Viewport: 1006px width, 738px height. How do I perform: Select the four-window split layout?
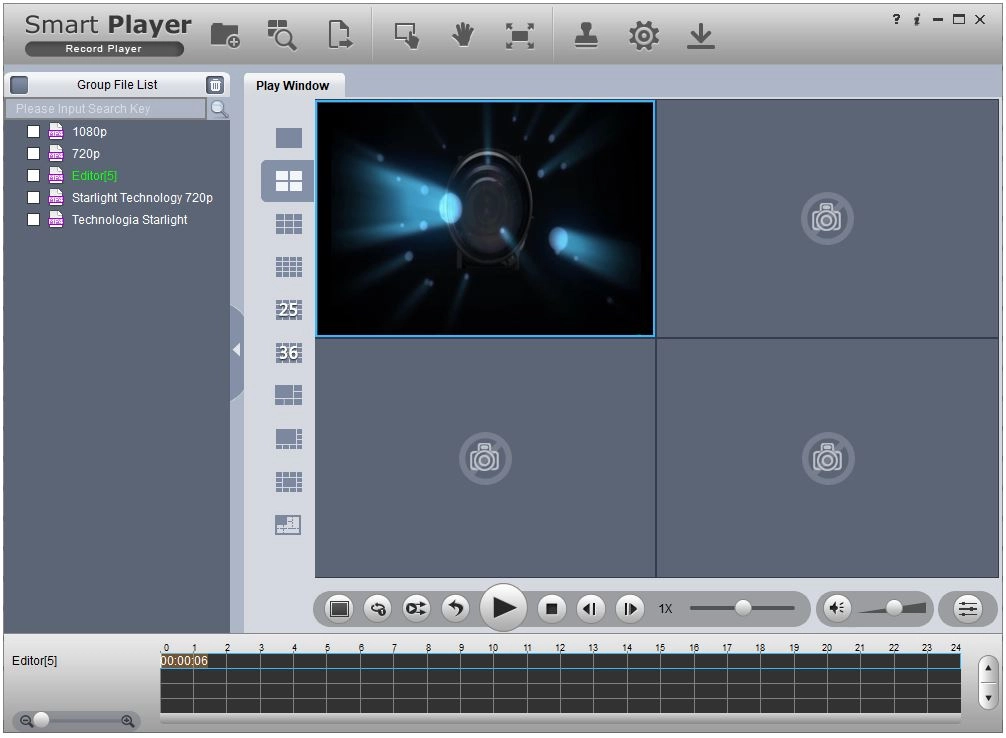tap(289, 181)
